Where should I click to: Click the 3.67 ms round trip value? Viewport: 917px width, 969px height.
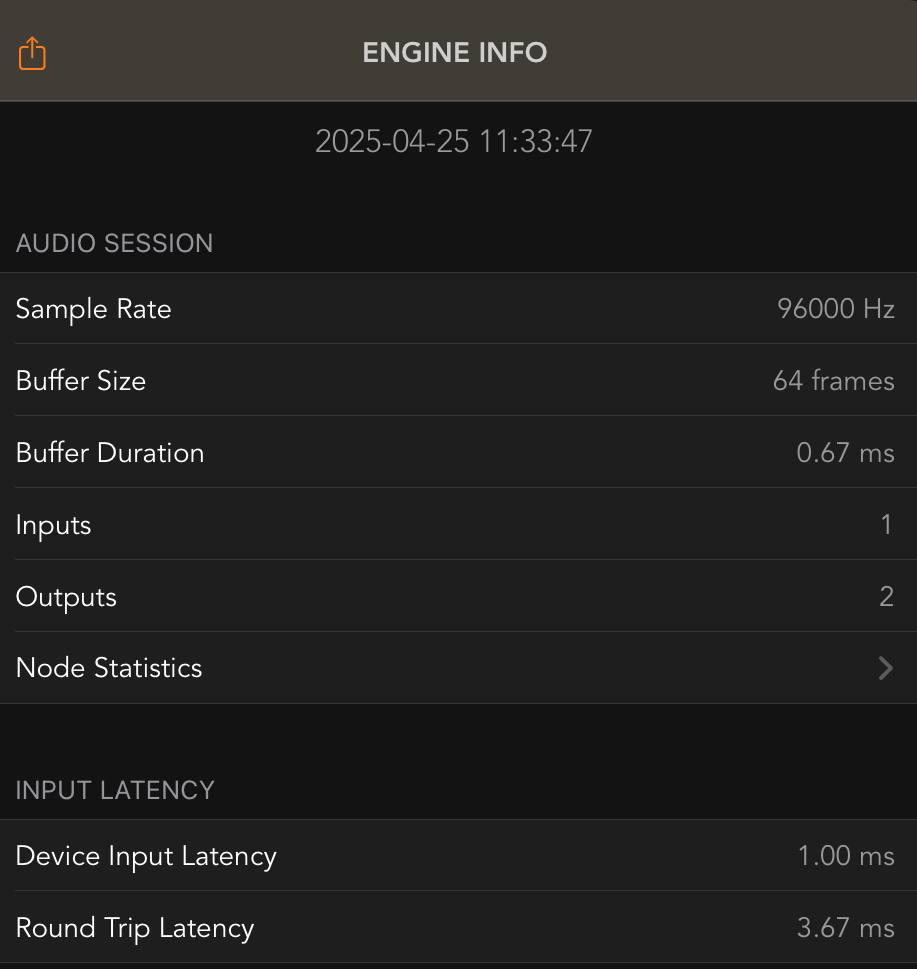pos(845,928)
